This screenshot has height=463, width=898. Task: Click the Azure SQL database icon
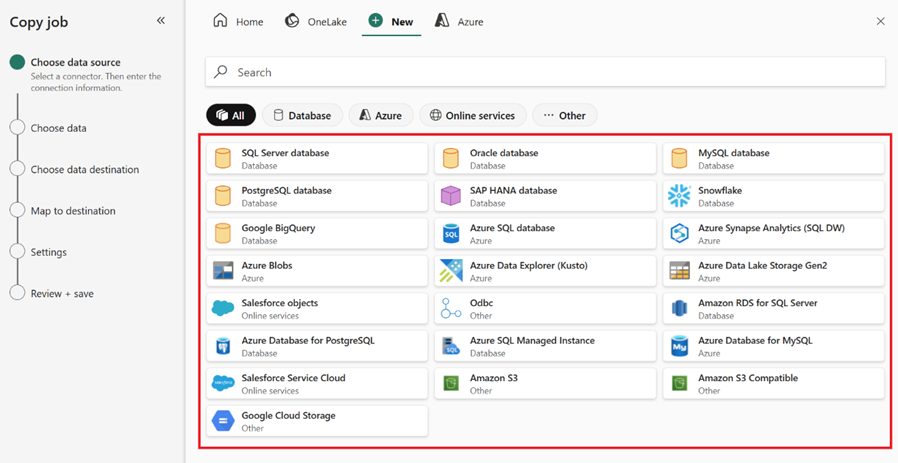(x=451, y=234)
